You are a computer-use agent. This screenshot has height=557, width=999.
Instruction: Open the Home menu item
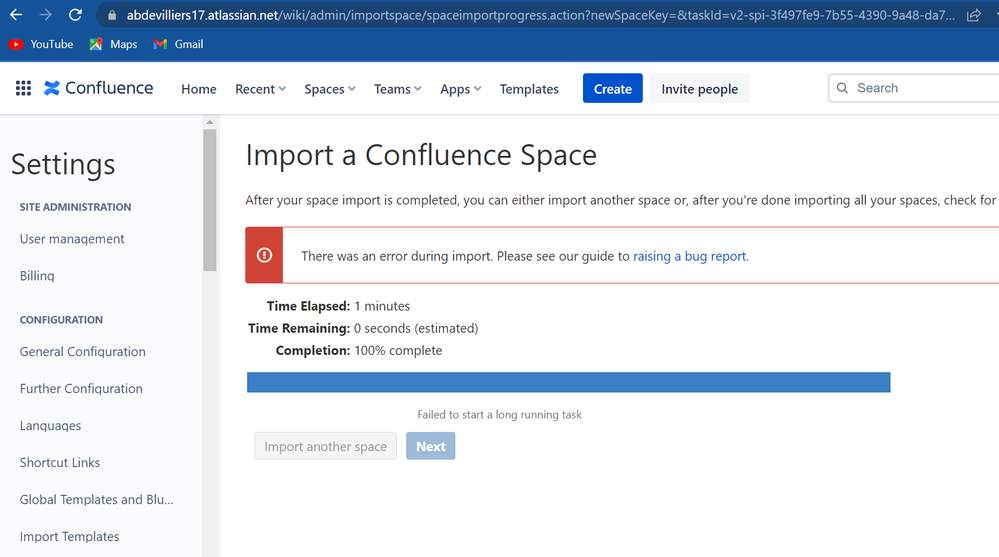point(199,89)
